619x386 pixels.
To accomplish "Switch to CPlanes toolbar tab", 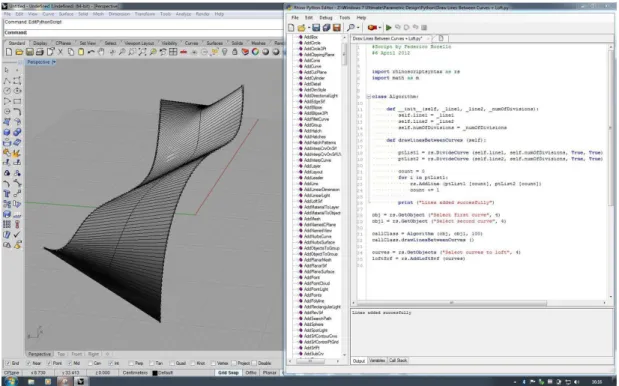I will (x=64, y=43).
